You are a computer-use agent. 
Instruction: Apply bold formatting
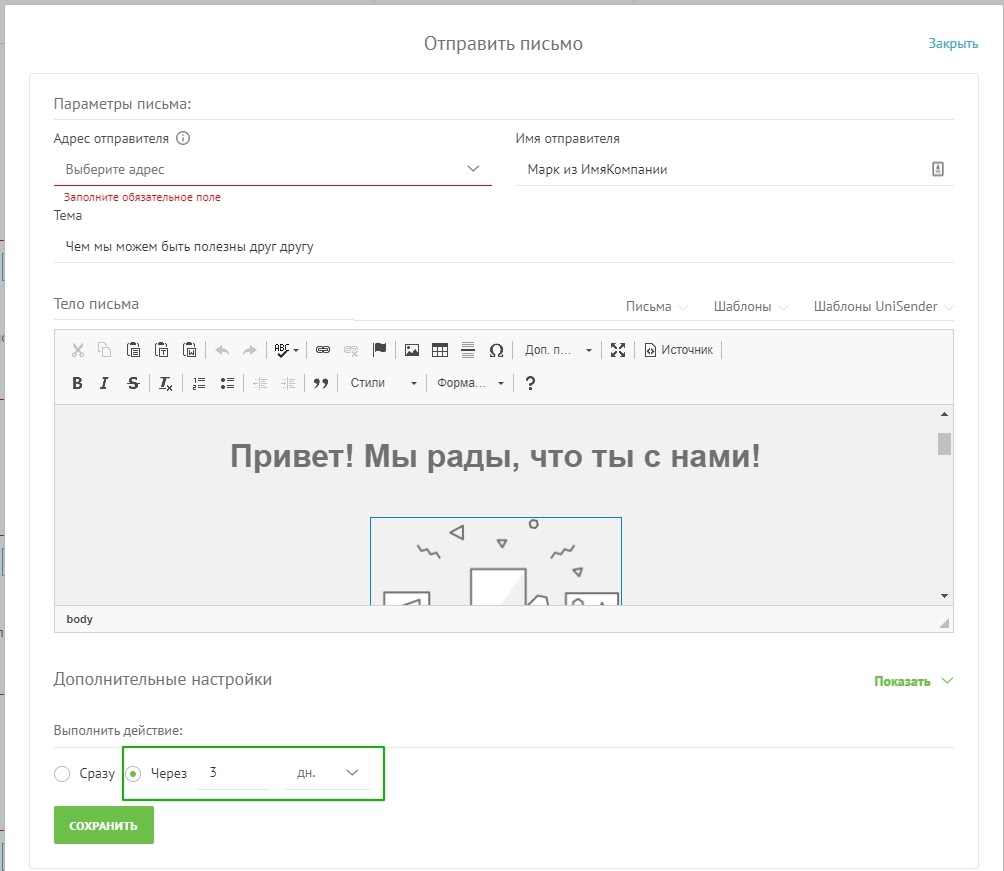[x=77, y=383]
